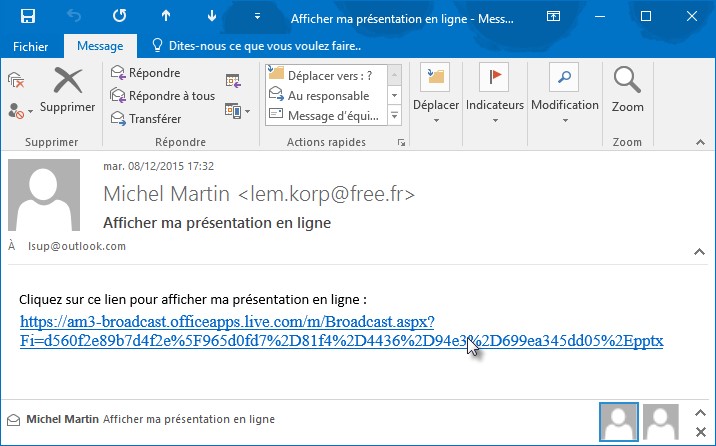Click Transférer to forward the message

[146, 119]
